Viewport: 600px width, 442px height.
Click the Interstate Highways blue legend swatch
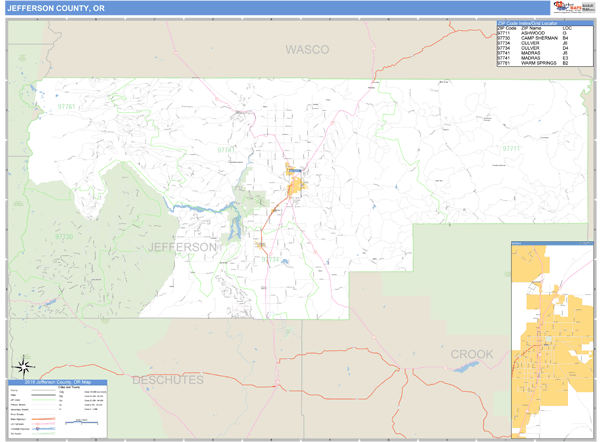click(x=43, y=429)
